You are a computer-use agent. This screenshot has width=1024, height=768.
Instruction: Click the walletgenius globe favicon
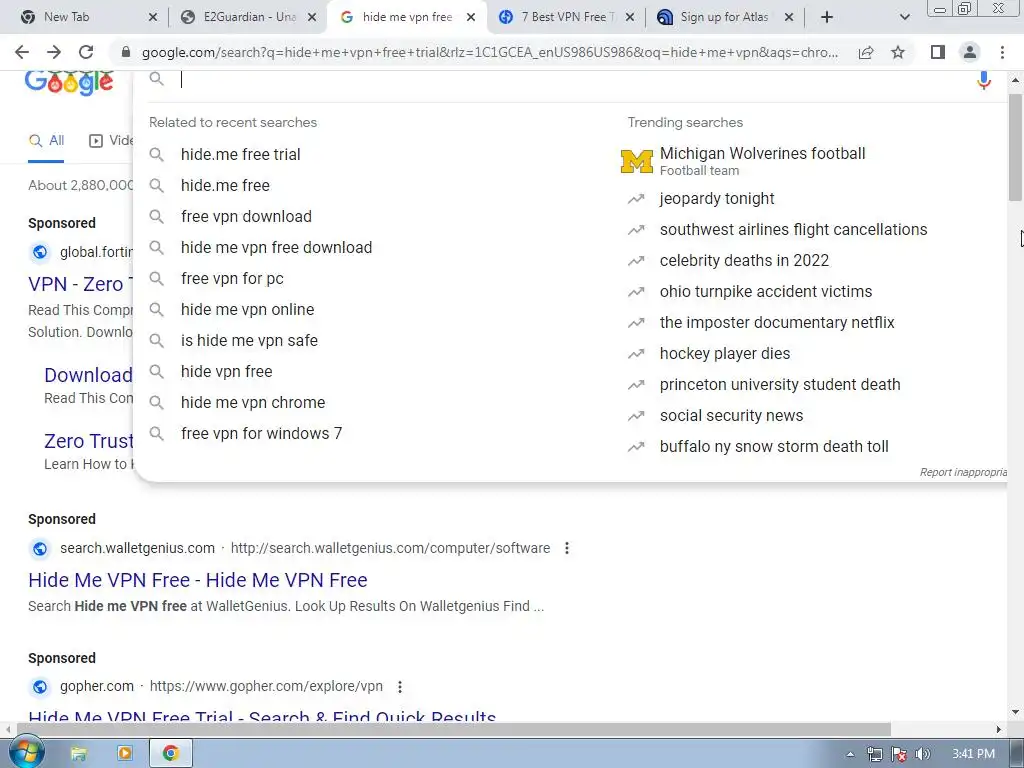40,549
